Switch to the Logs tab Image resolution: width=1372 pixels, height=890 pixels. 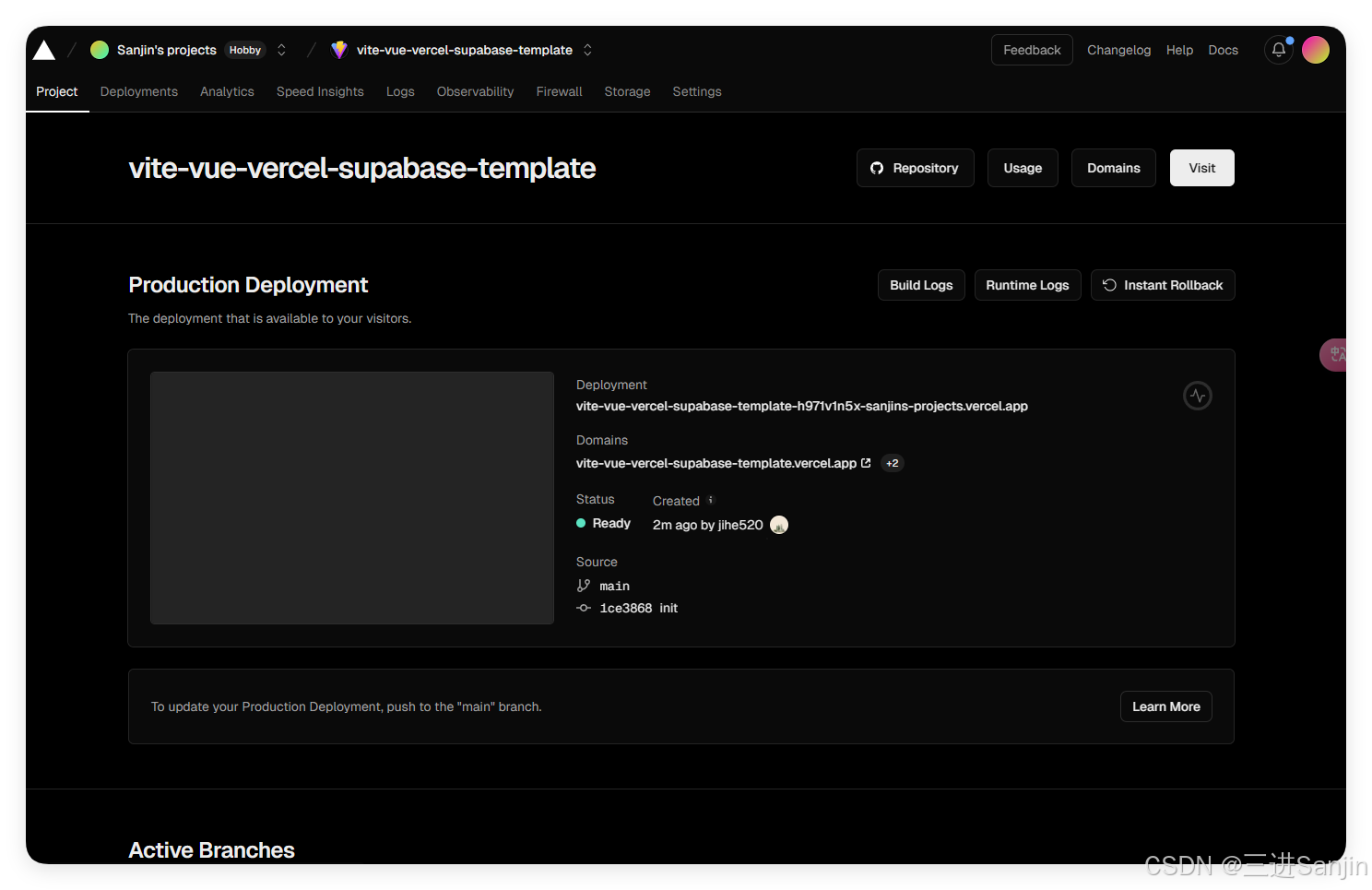point(400,91)
